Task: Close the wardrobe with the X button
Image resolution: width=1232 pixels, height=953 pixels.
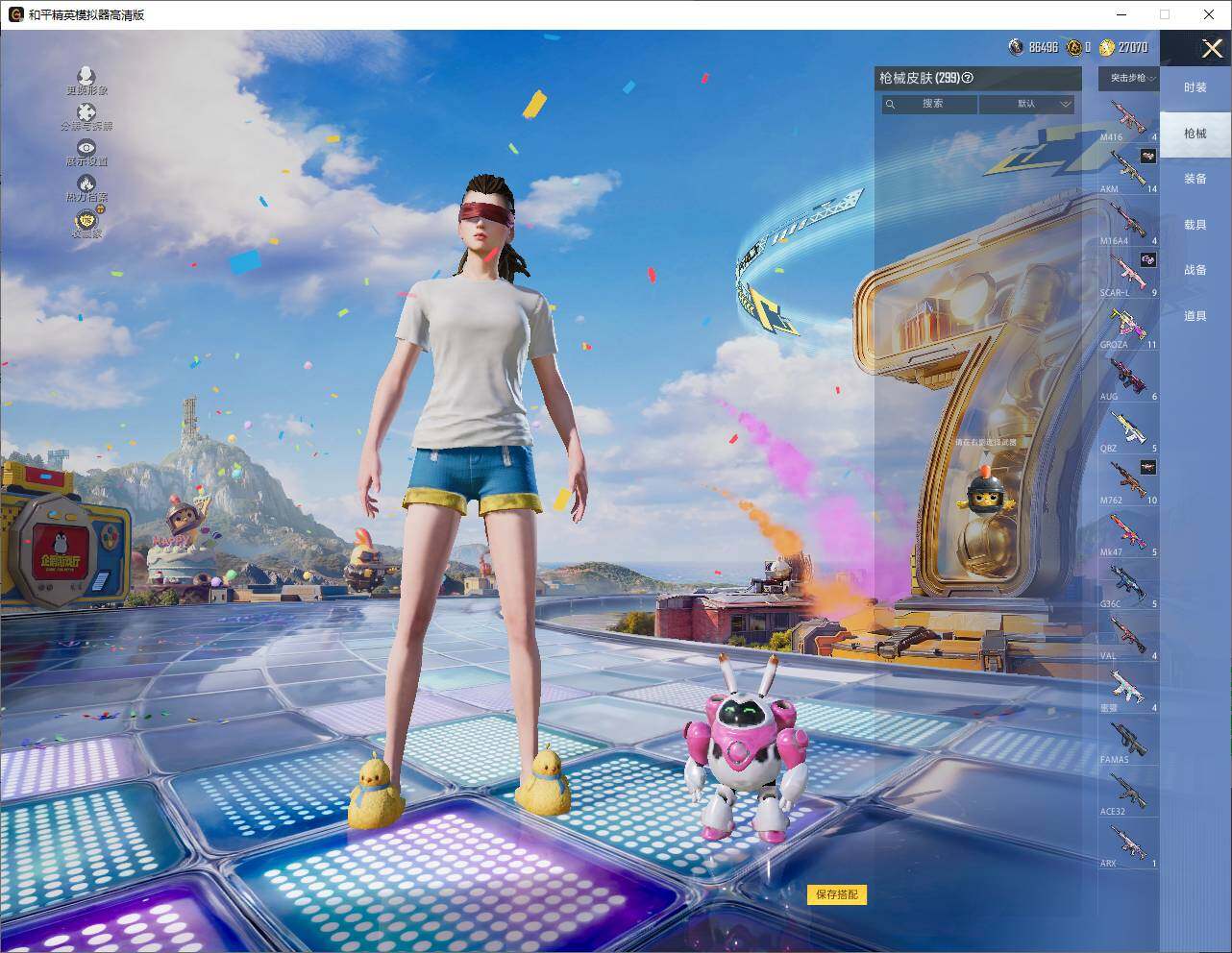Action: point(1213,48)
